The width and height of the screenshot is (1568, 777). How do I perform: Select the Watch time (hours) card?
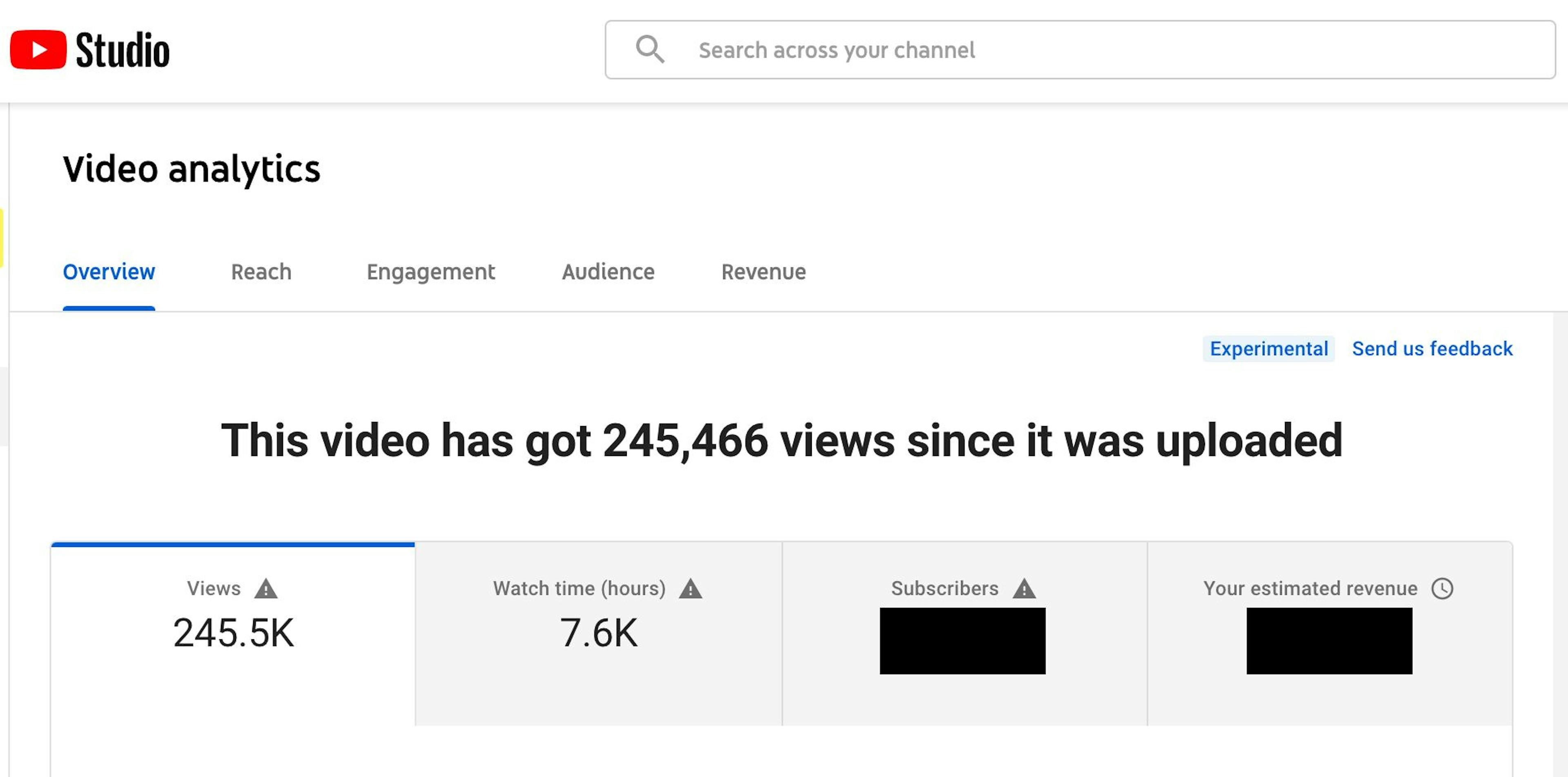pyautogui.click(x=598, y=633)
